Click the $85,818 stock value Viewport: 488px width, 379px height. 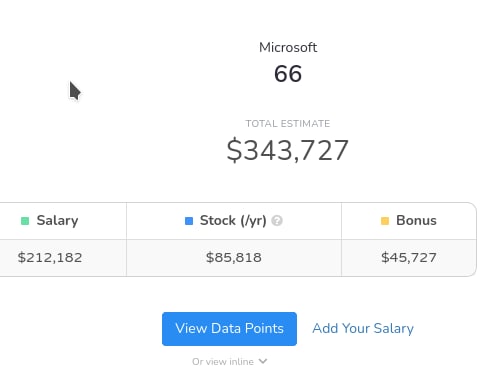point(234,258)
